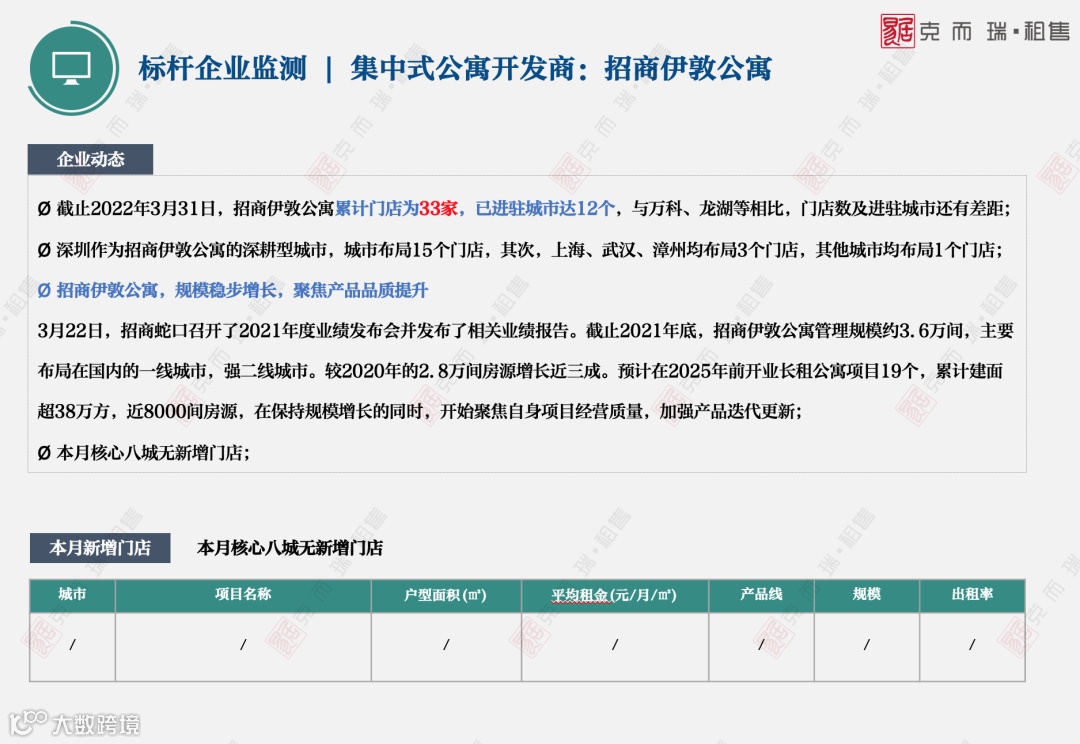
Task: Click the 规模 column header
Action: [x=866, y=595]
